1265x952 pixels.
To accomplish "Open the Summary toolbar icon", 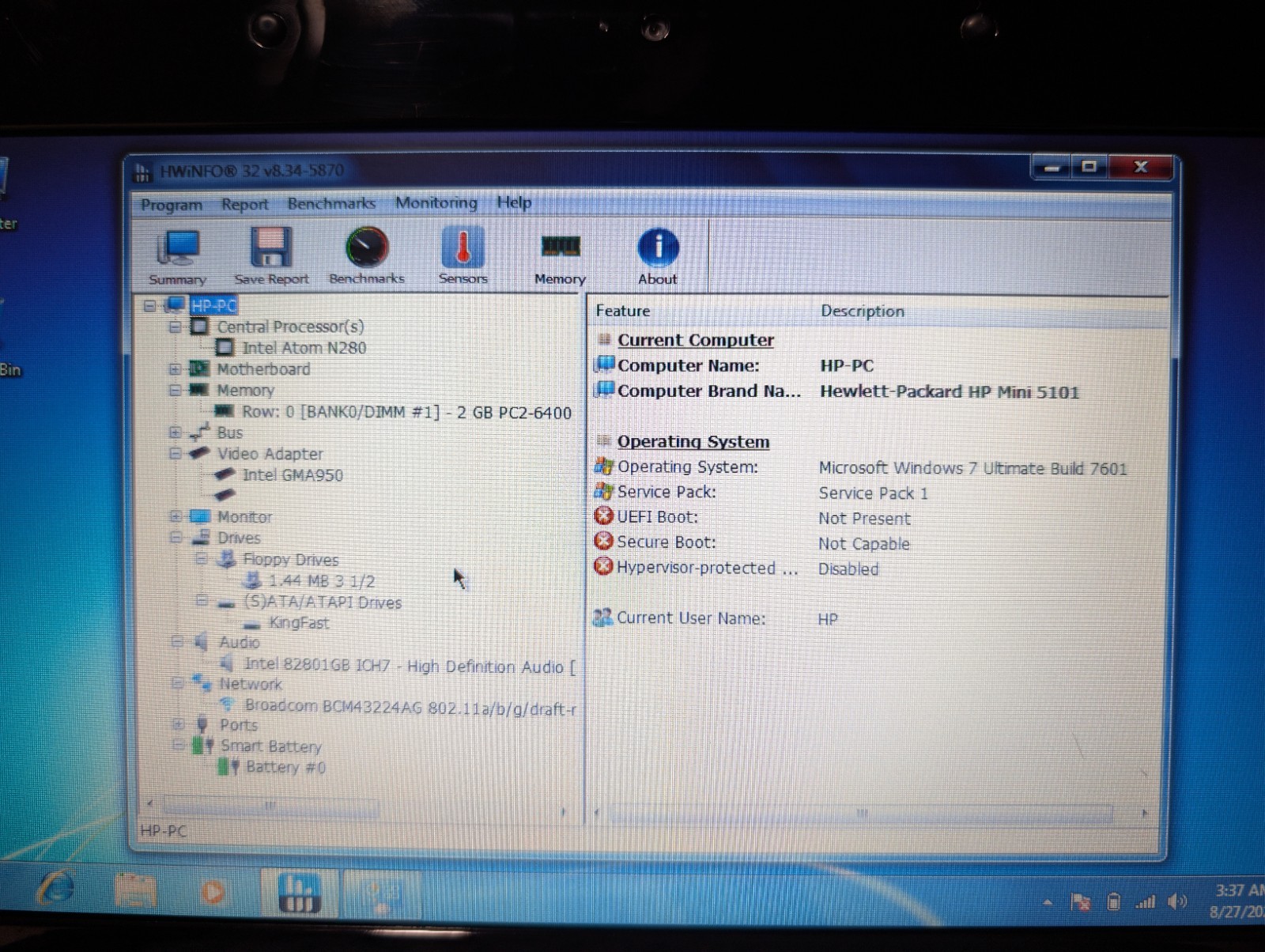I will point(178,257).
